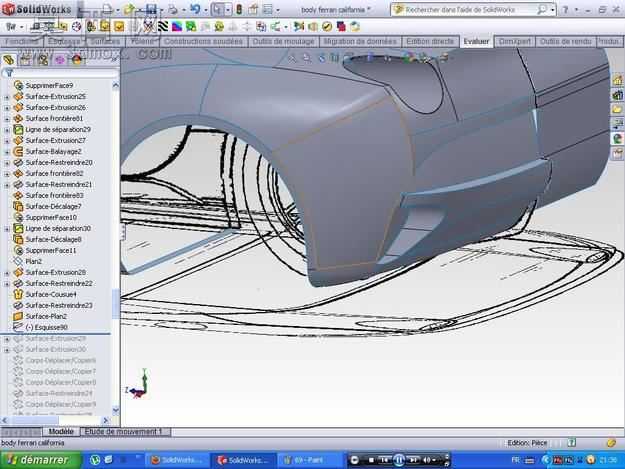
Task: Select Plan2 in the feature tree
Action: pos(33,261)
